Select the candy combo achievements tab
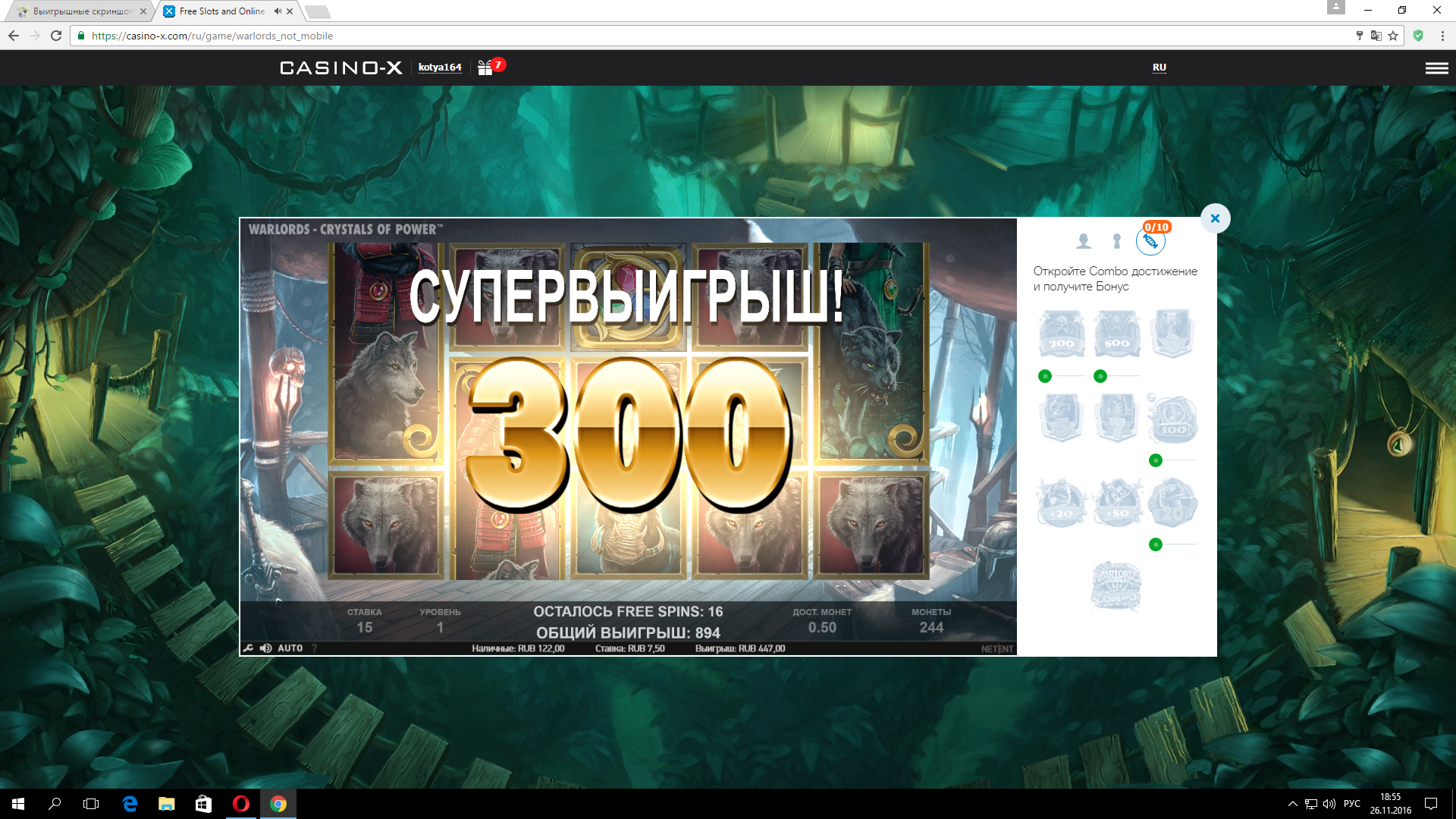The height and width of the screenshot is (819, 1456). tap(1150, 241)
